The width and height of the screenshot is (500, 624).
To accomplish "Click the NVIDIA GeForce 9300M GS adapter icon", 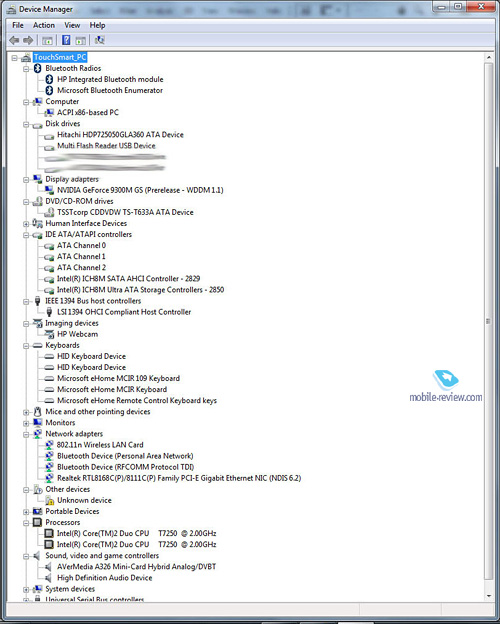I will click(x=49, y=190).
